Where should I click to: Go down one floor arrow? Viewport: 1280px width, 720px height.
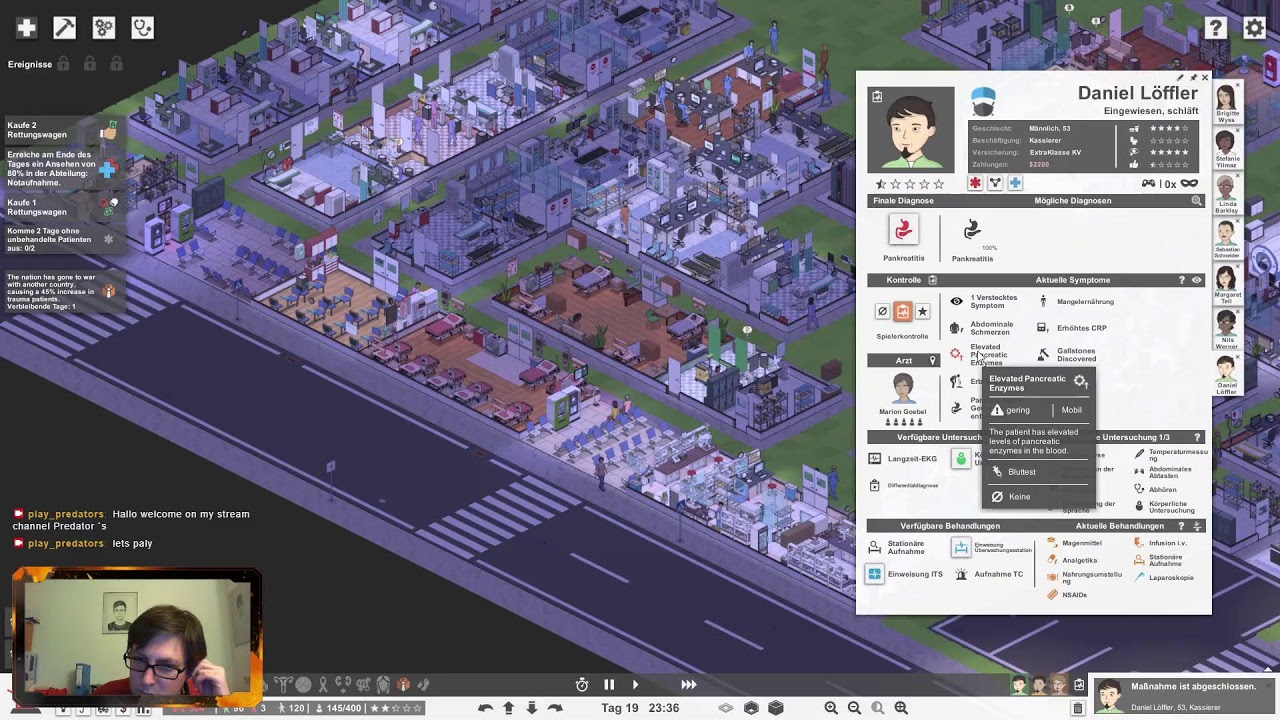point(532,708)
